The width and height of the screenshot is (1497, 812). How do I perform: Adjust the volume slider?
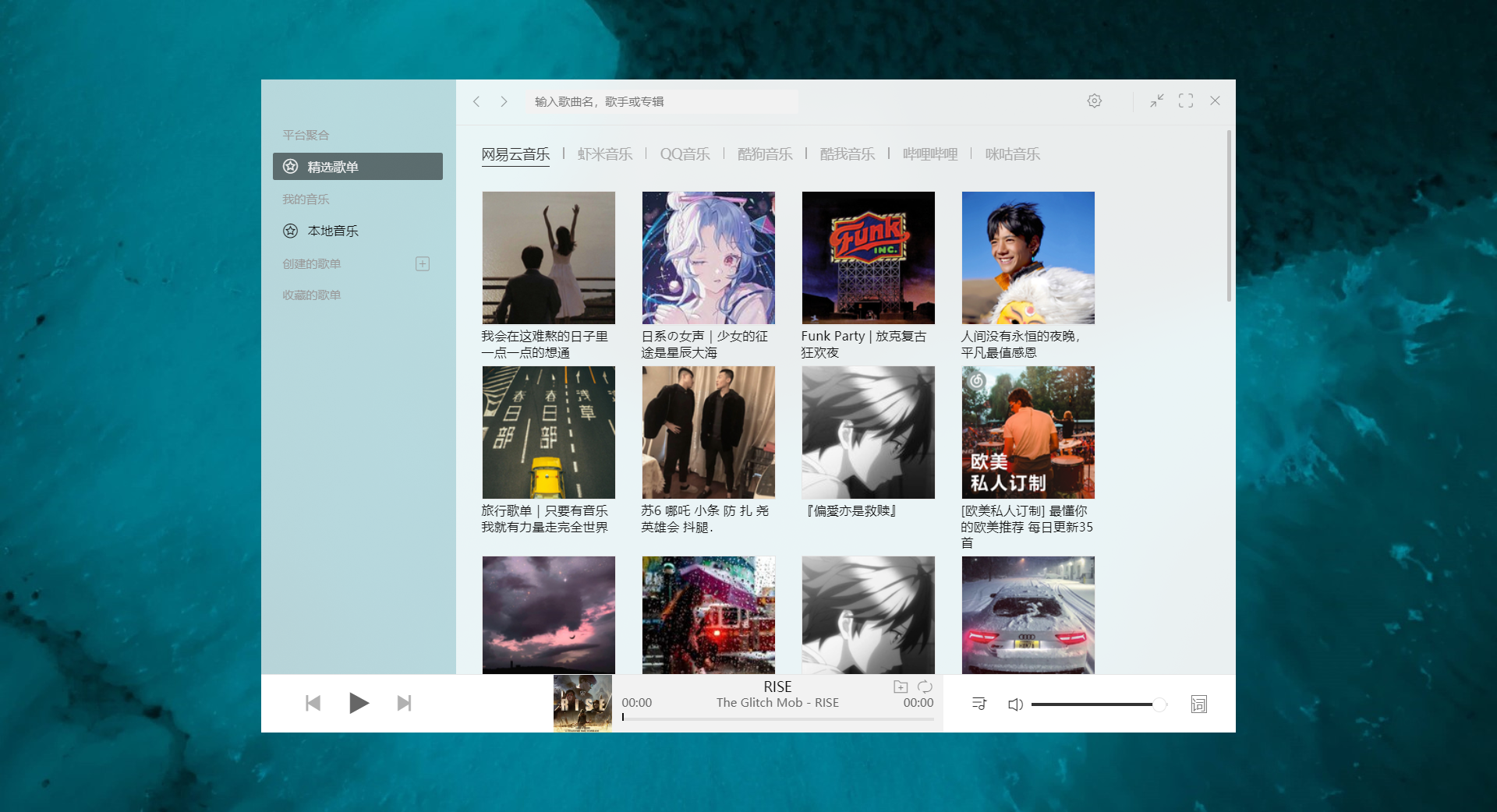[x=1098, y=704]
